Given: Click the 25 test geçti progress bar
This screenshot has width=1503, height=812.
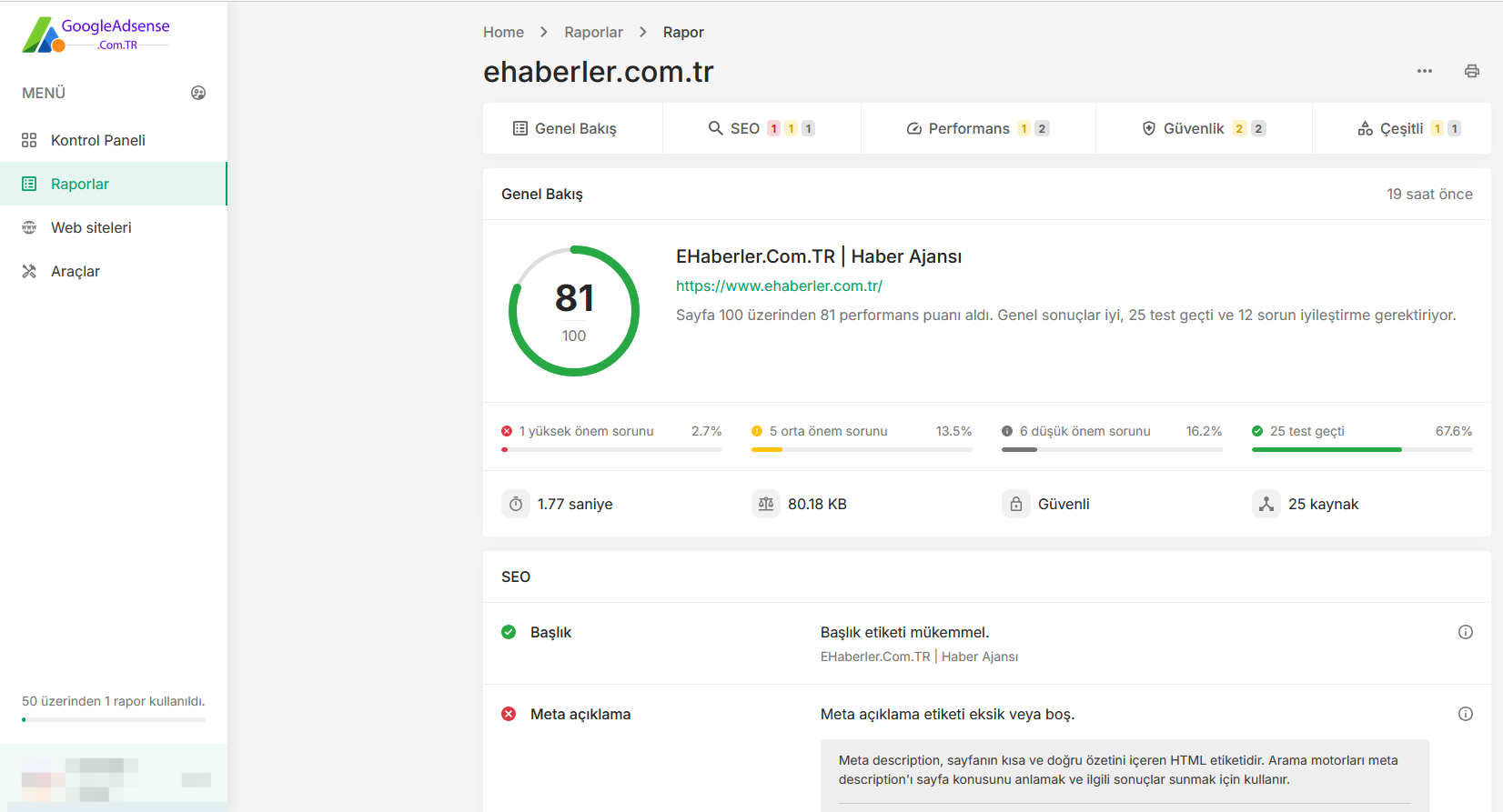Looking at the screenshot, I should point(1362,449).
